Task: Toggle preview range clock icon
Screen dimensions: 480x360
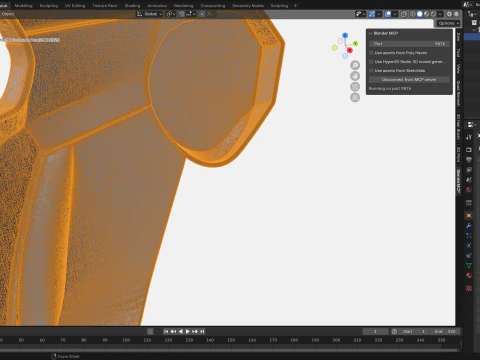Action: coord(394,331)
